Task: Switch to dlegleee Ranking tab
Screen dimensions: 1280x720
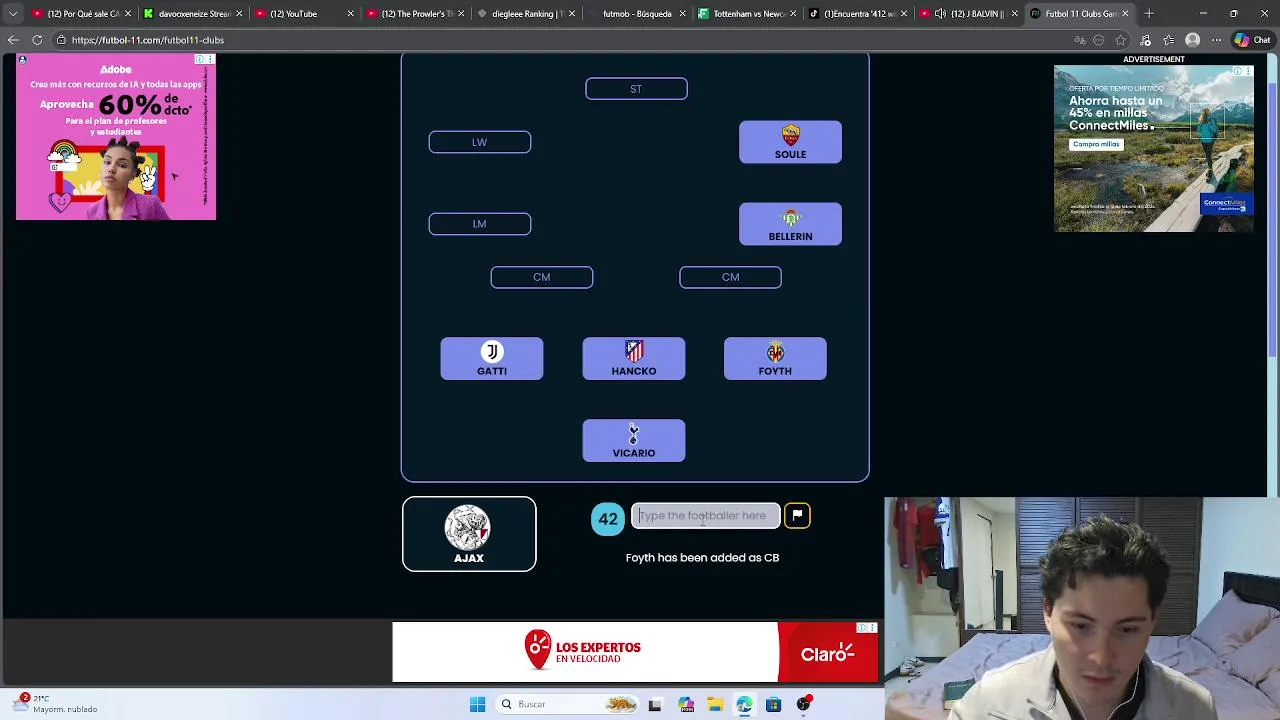Action: pos(525,14)
